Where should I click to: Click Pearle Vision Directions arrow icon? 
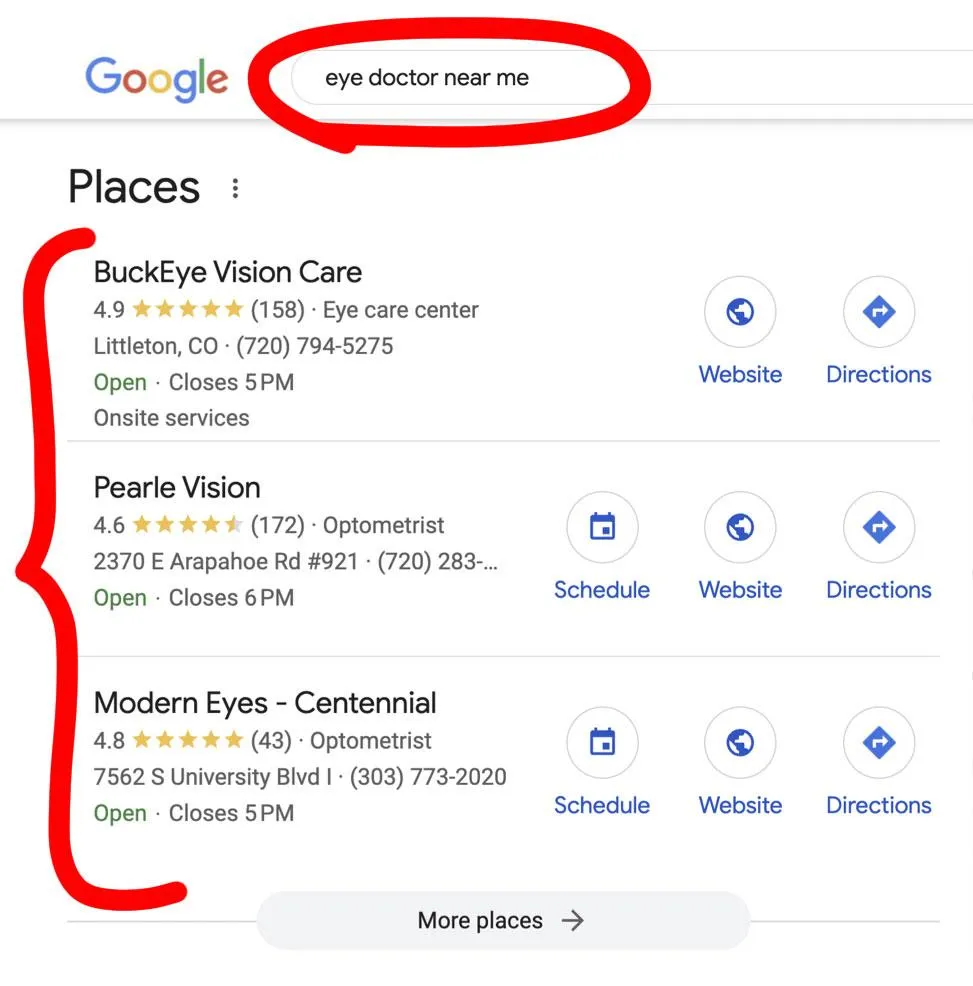(879, 527)
